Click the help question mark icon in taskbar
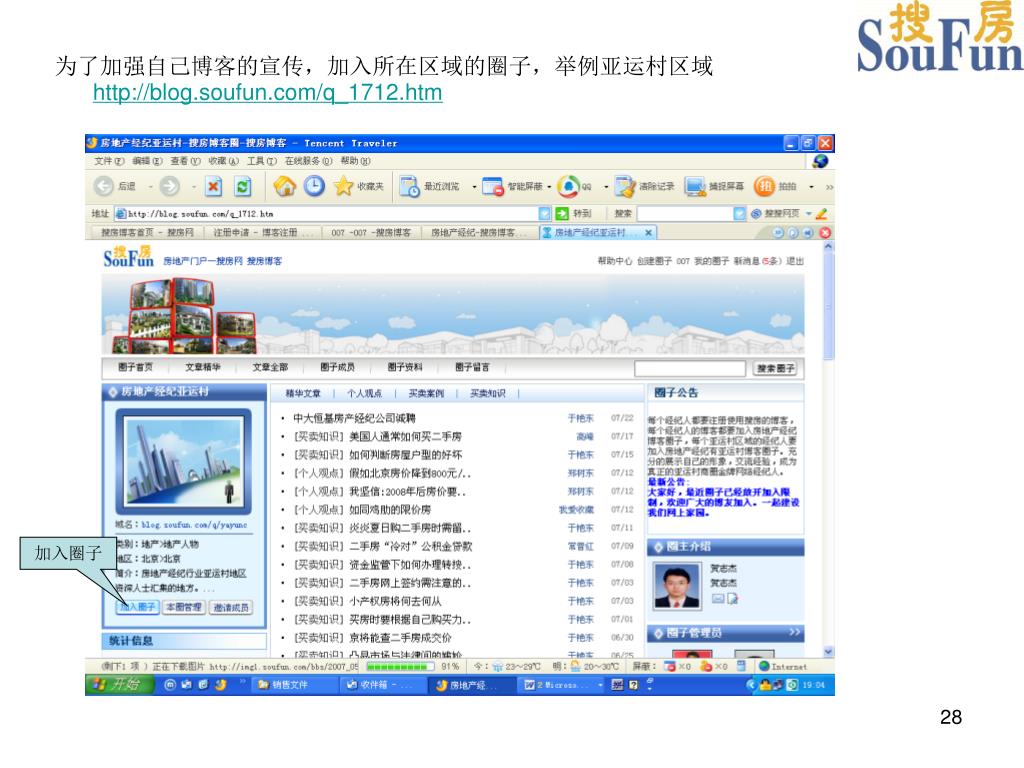This screenshot has width=1024, height=768. pos(633,684)
